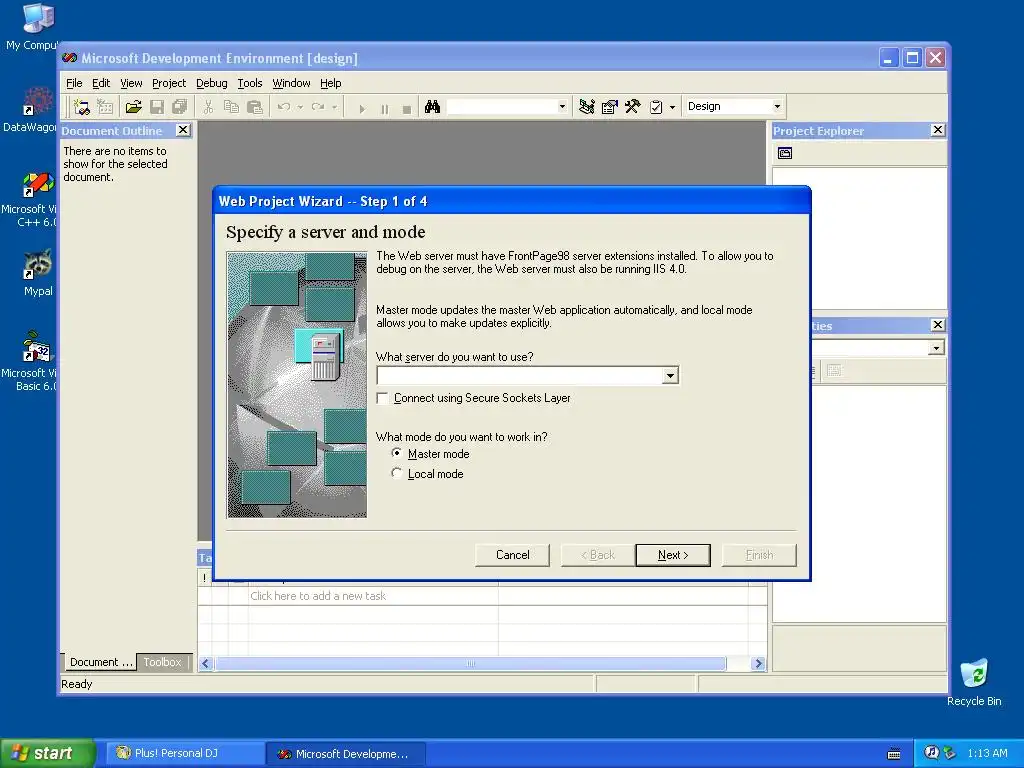Expand the Find combo box dropdown arrow
Screen dimensions: 1024x768
click(562, 106)
